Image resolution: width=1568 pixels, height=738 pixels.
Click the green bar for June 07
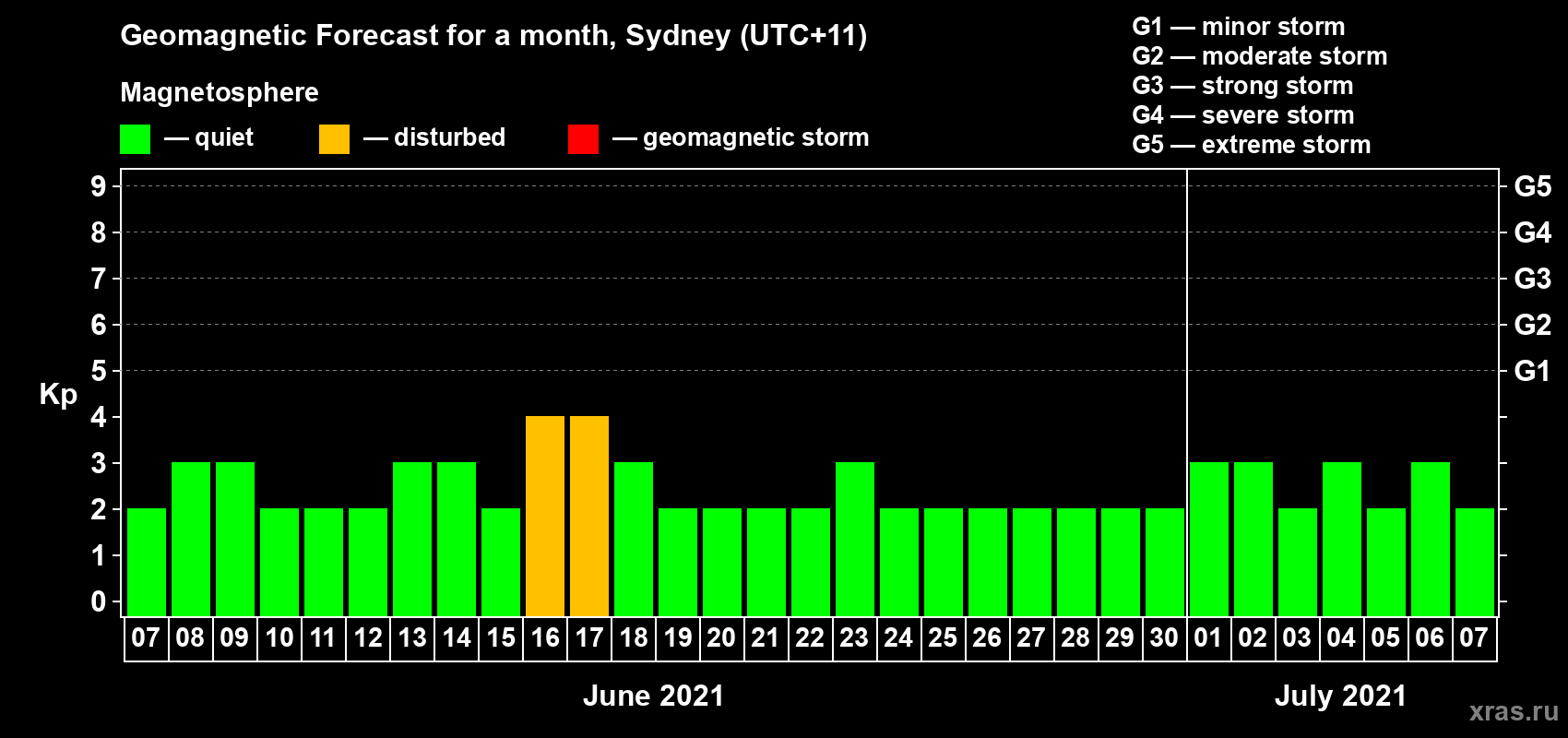click(147, 562)
